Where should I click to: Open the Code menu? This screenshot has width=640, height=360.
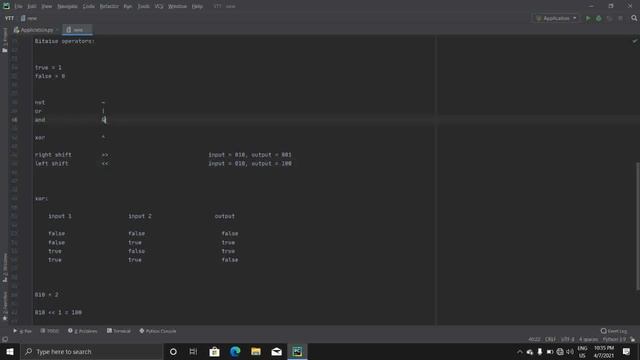click(x=89, y=7)
